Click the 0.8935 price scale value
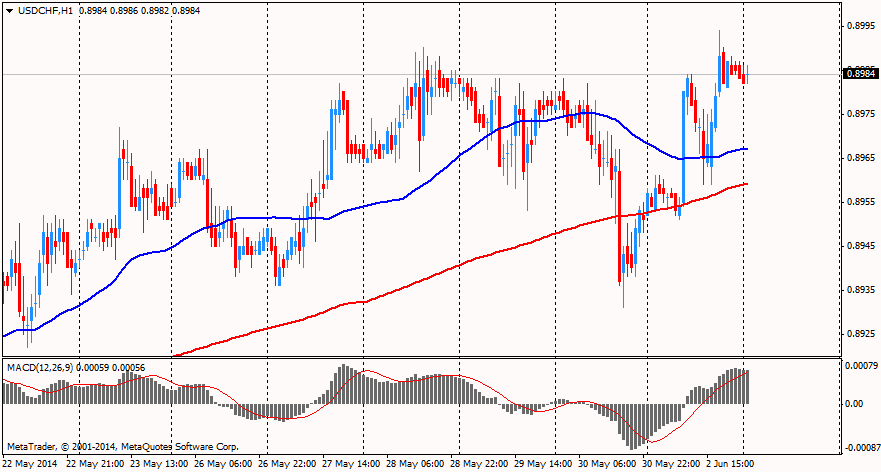Screen dimensions: 881x472 point(862,290)
